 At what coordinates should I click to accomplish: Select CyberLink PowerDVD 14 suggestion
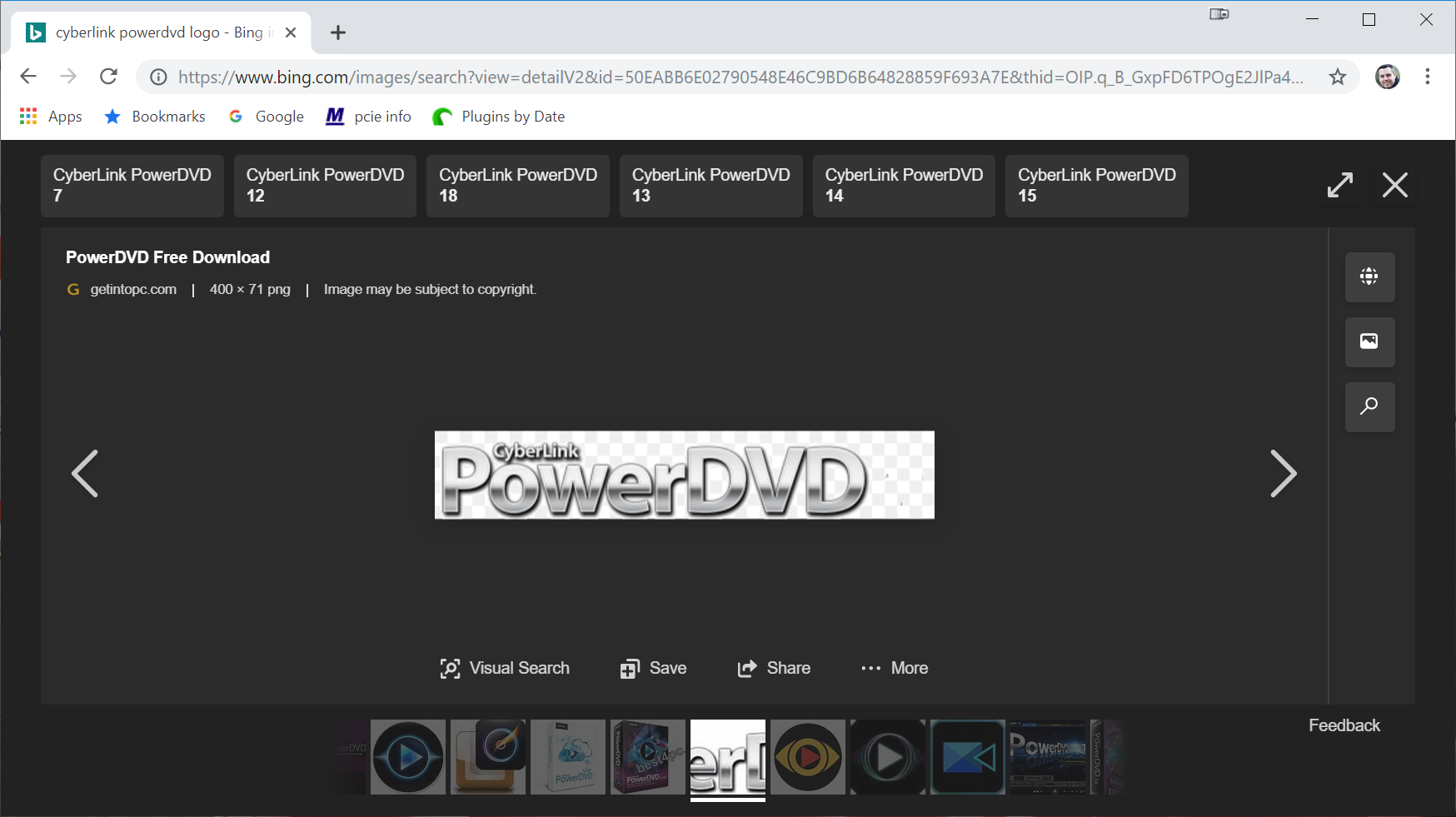point(904,186)
